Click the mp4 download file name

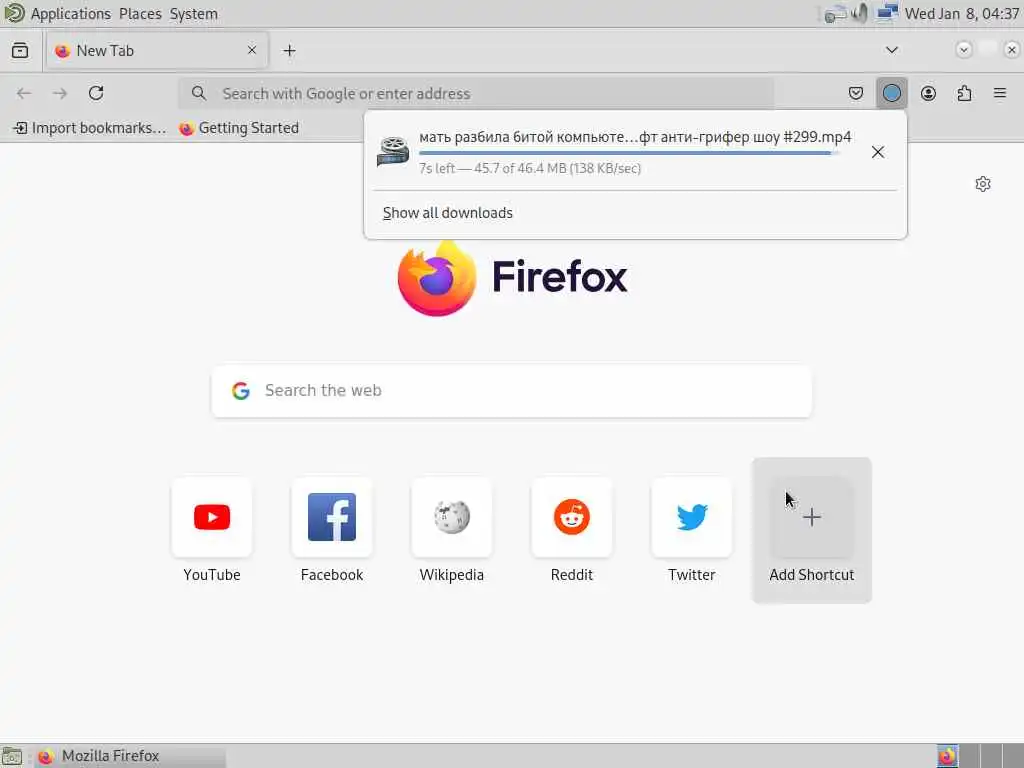click(x=635, y=137)
